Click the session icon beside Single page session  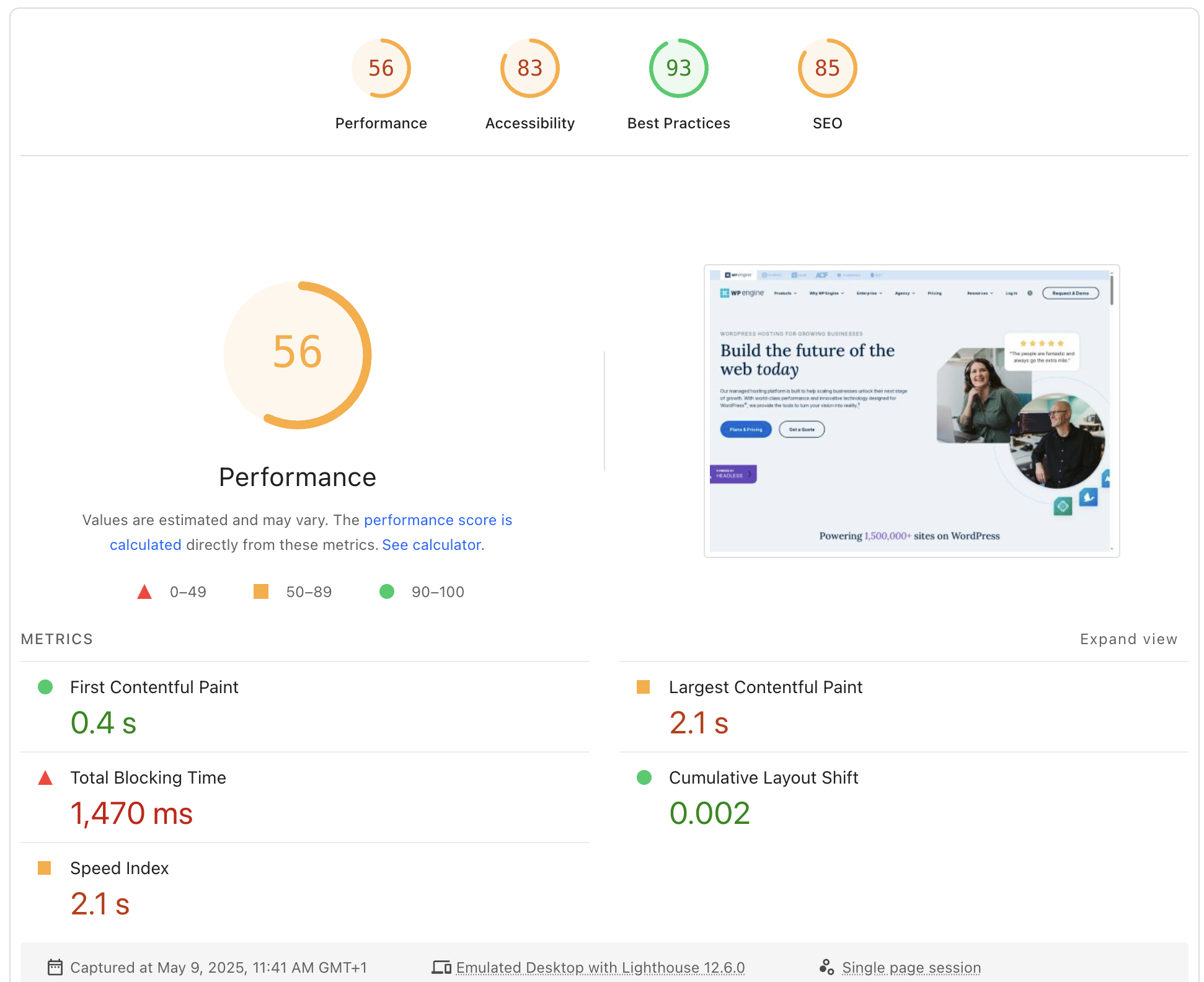click(826, 967)
